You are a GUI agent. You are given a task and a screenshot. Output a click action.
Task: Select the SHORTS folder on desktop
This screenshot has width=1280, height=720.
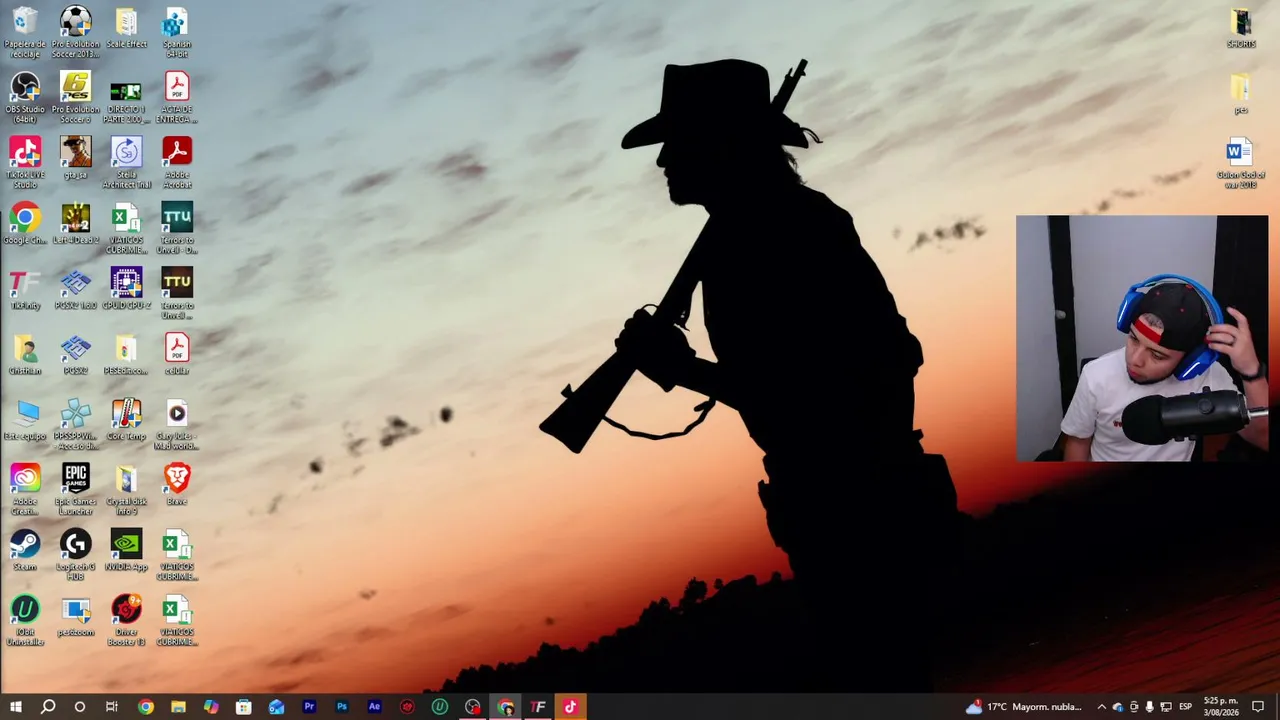[1241, 28]
